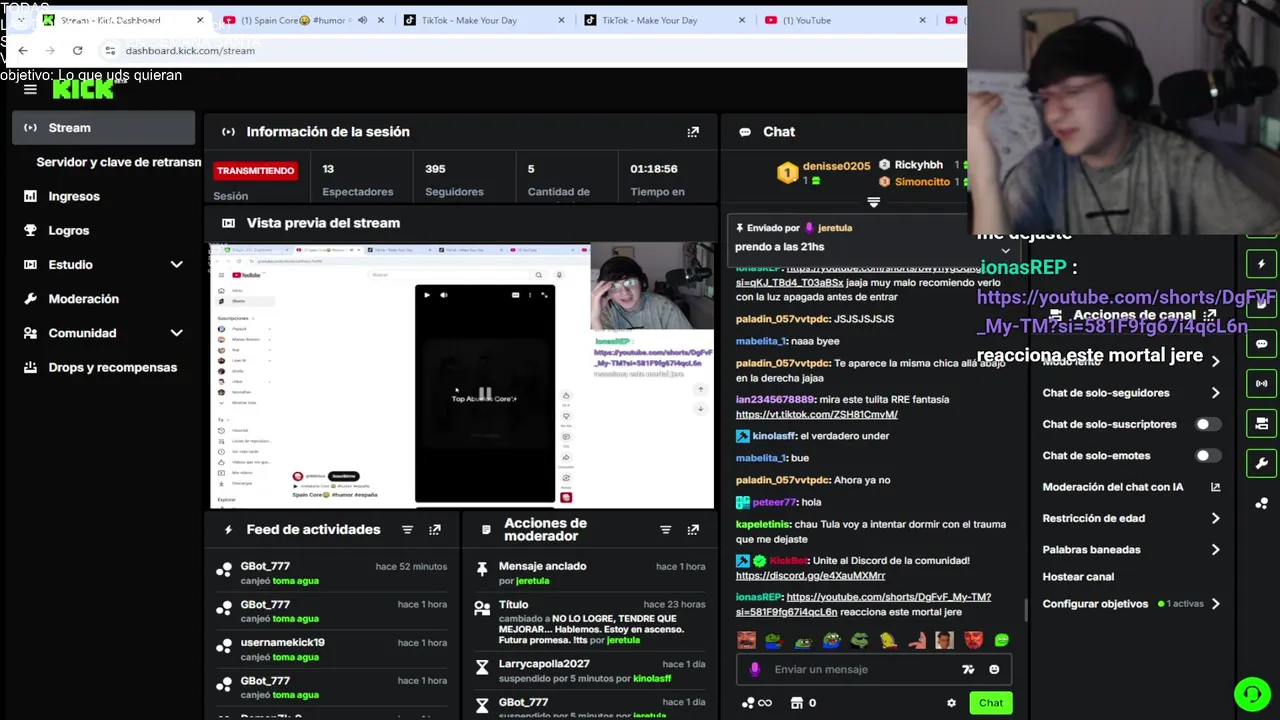Click the chat bubble button in right rail
This screenshot has height=720, width=1280.
pos(1261,344)
